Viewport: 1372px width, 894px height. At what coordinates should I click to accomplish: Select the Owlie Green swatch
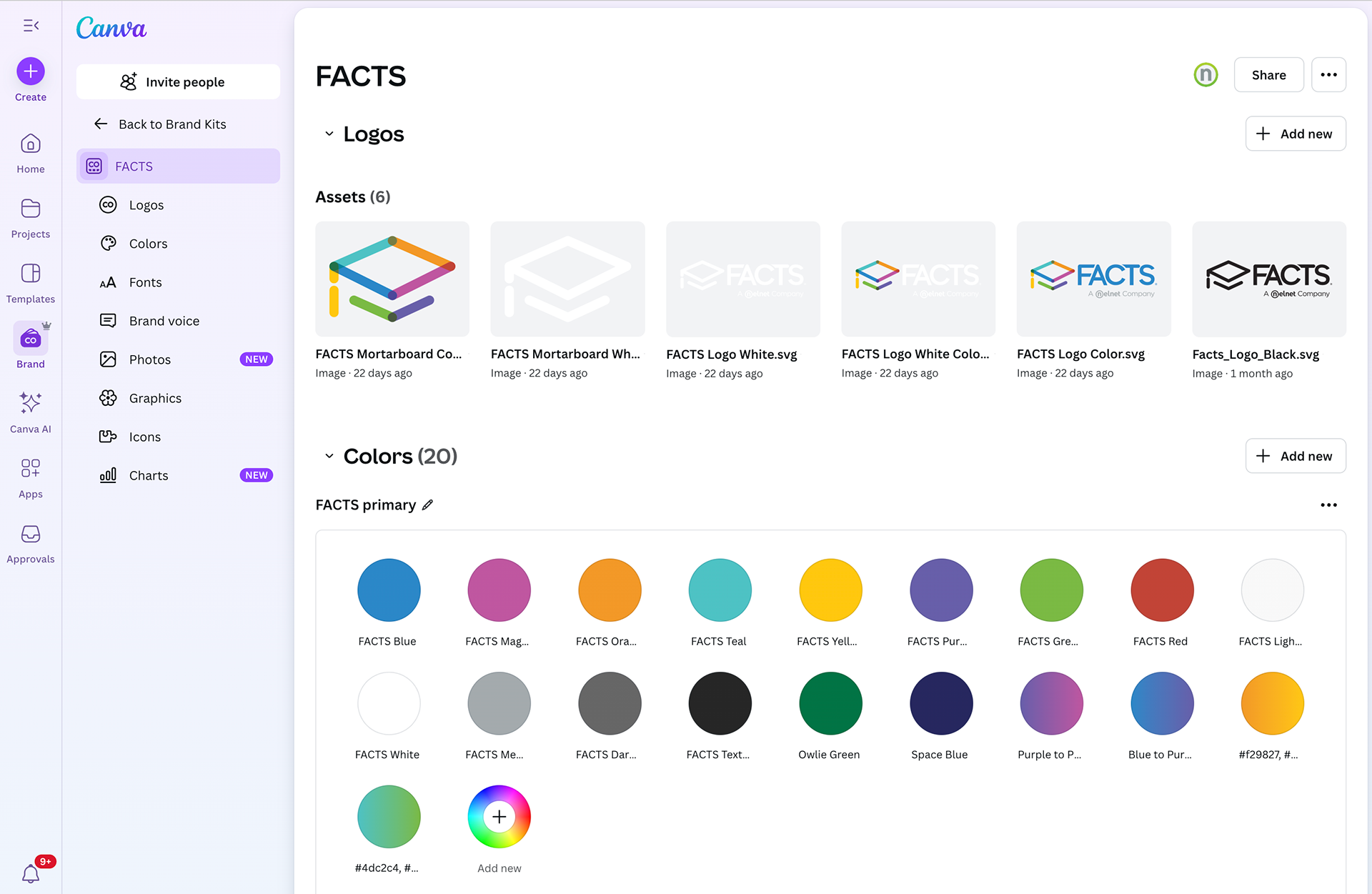click(830, 703)
